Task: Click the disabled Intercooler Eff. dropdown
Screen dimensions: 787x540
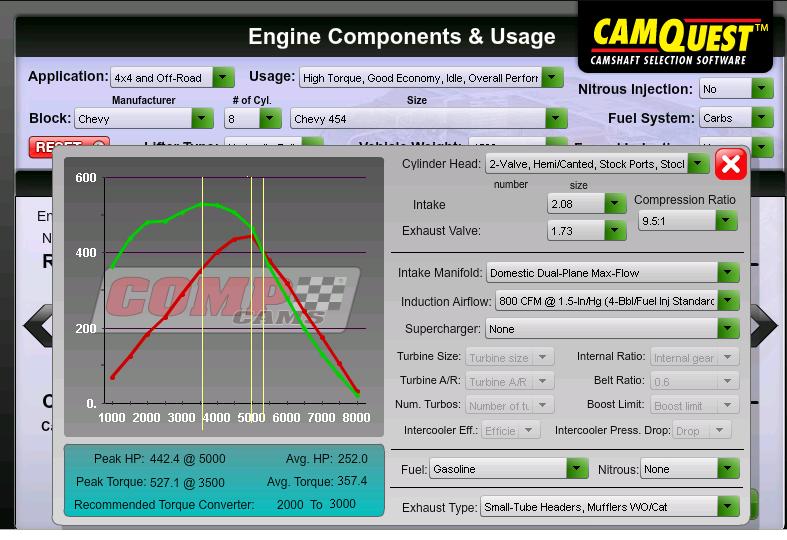Action: (x=510, y=431)
